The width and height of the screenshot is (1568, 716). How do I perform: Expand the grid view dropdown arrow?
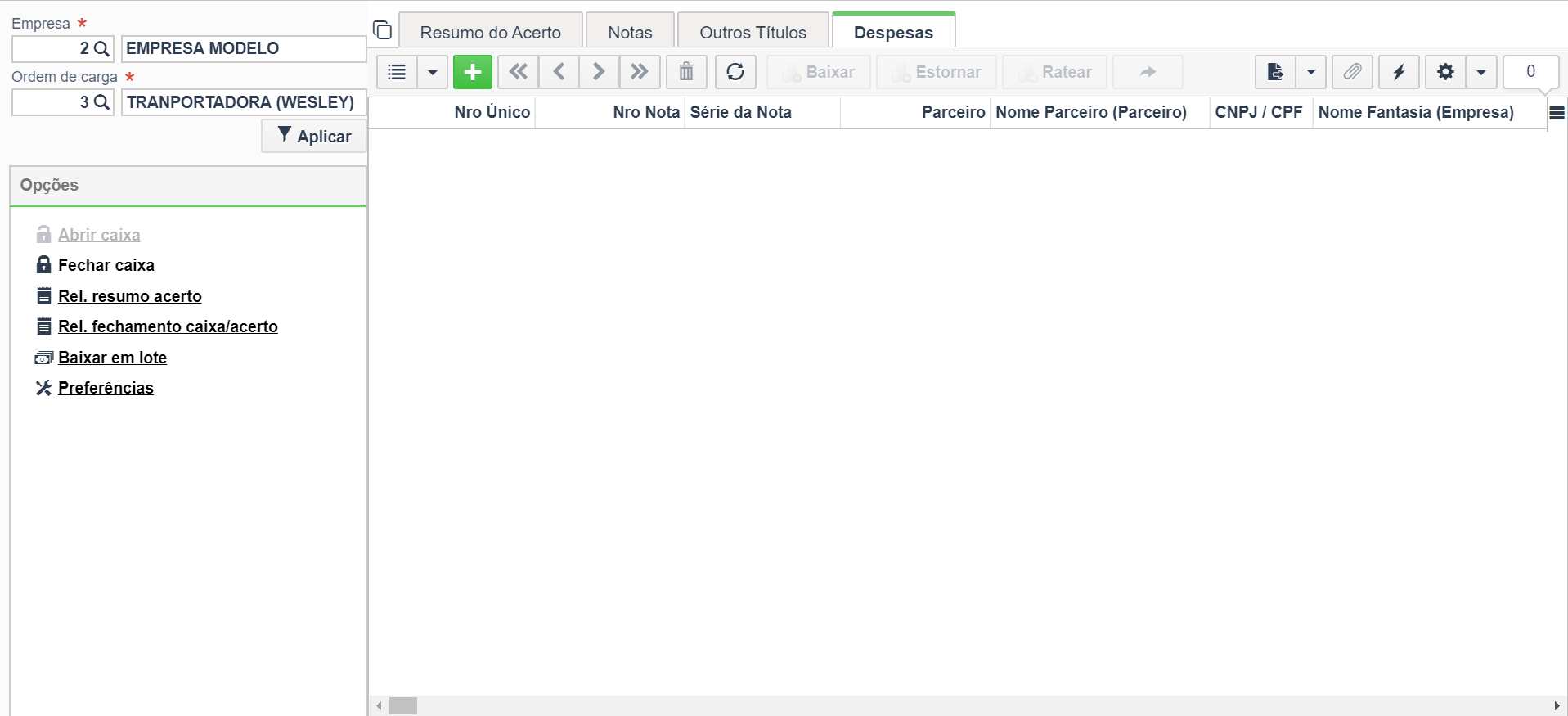pos(433,72)
